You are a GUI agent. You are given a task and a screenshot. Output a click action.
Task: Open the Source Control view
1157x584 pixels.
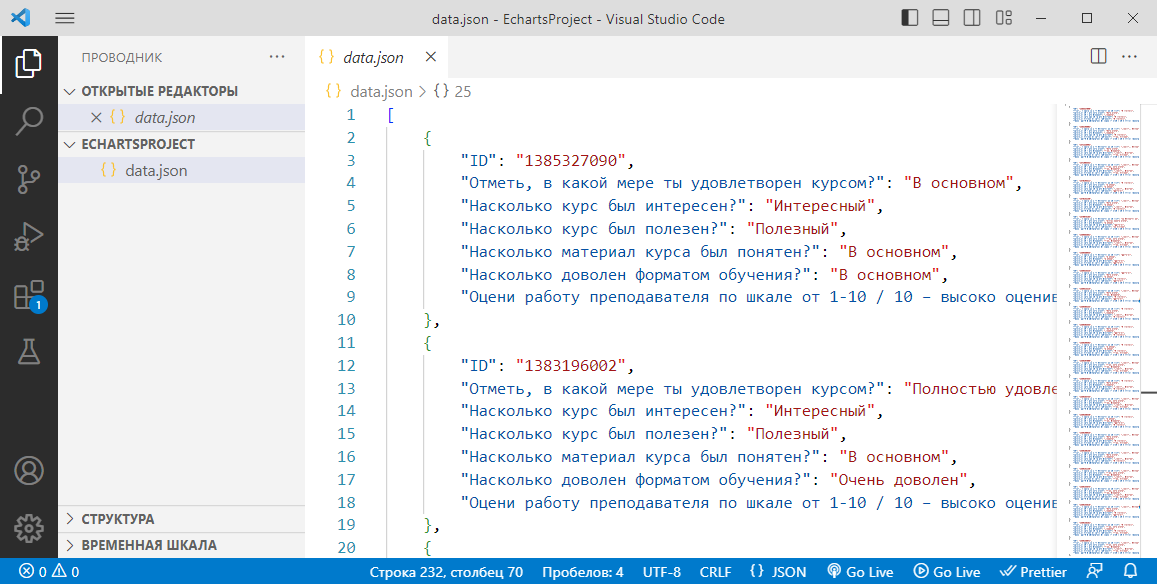[29, 180]
